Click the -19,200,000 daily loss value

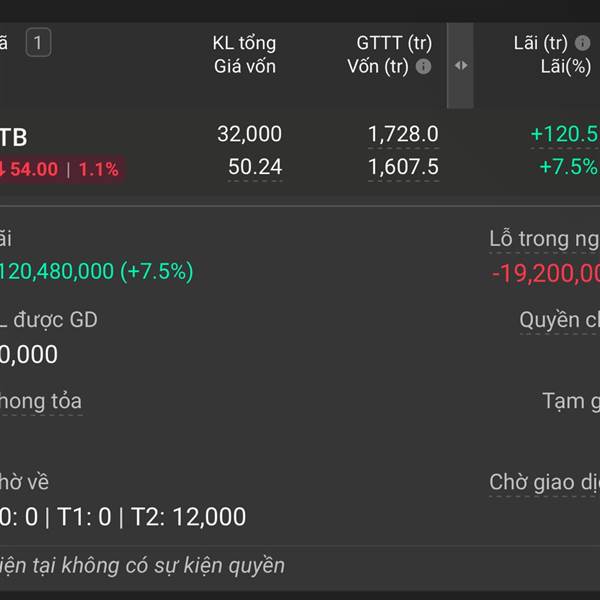click(546, 274)
